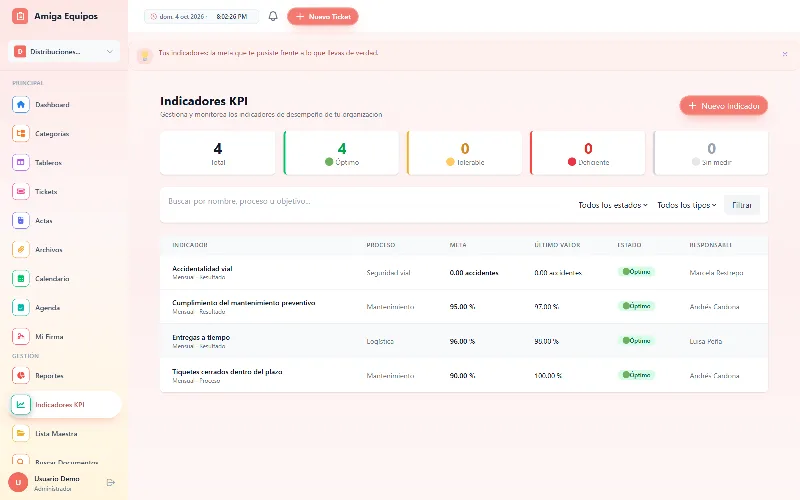
Task: Click the Último Valor column header
Action: [557, 245]
